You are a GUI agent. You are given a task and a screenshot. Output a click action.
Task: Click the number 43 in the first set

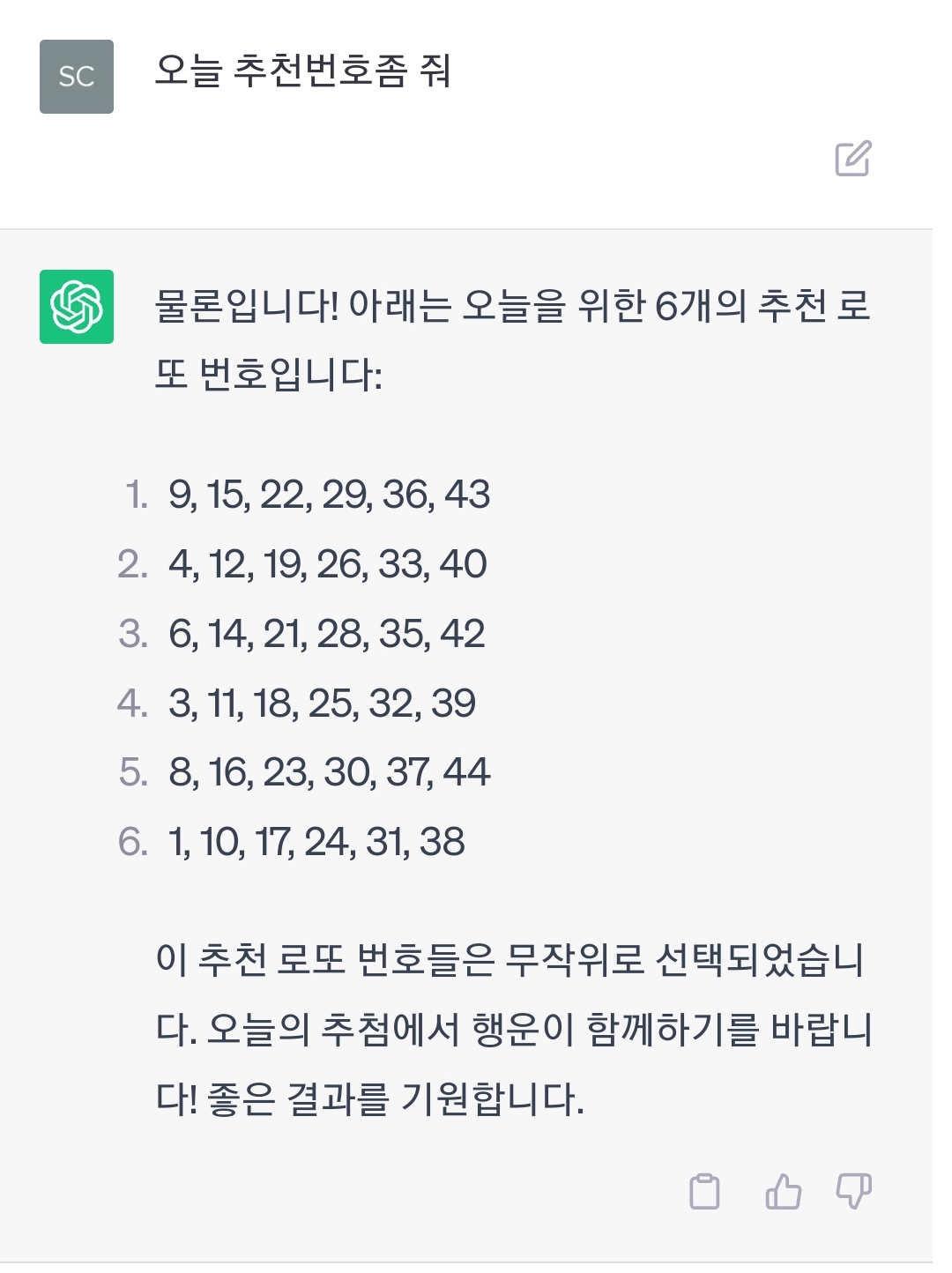pos(467,495)
